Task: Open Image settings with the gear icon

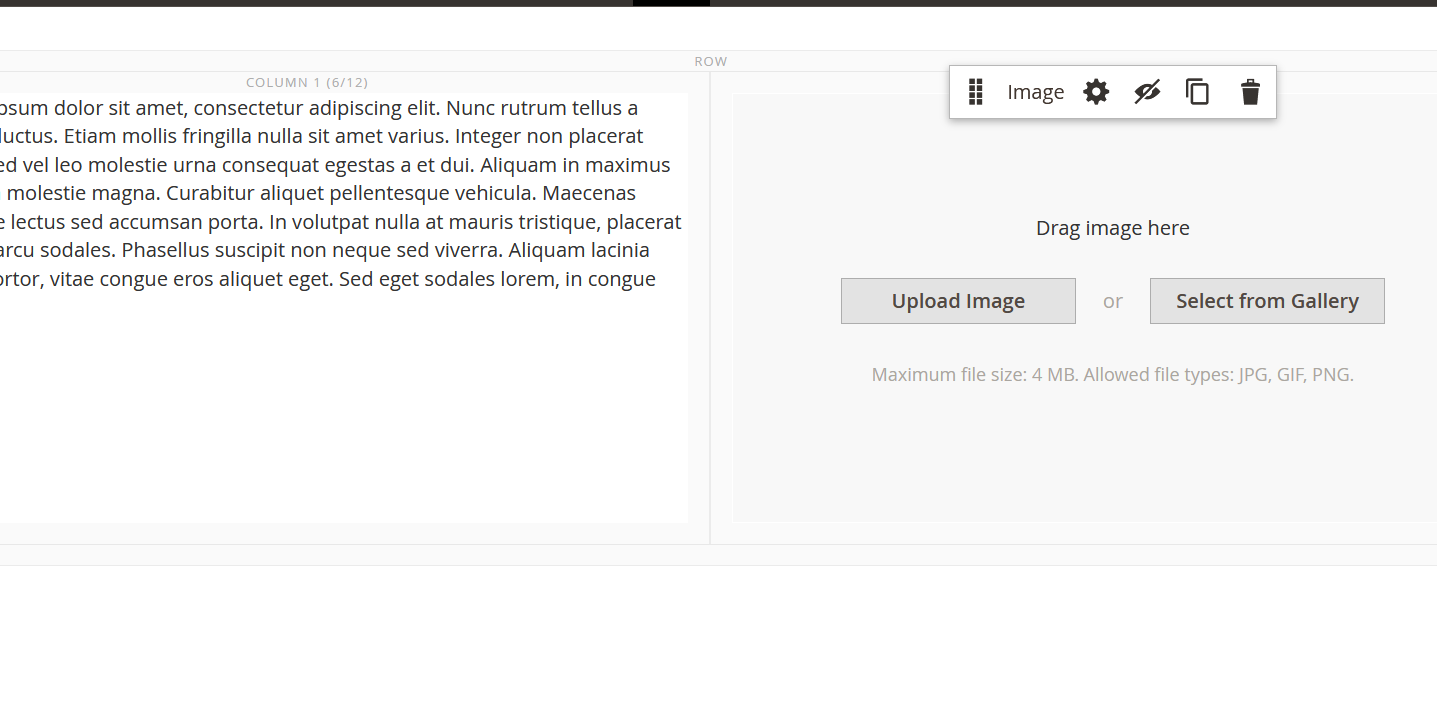Action: (1096, 92)
